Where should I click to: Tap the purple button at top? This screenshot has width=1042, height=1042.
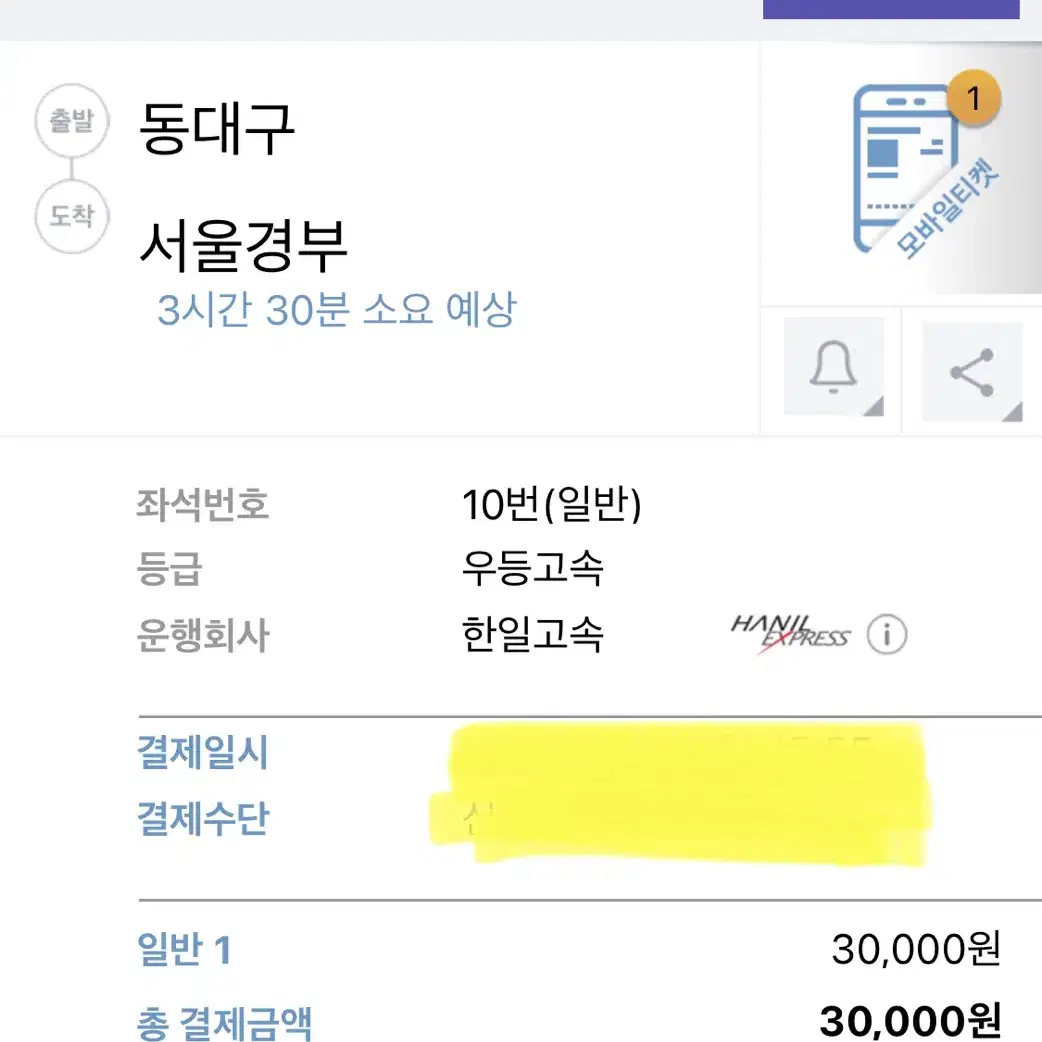pos(891,9)
